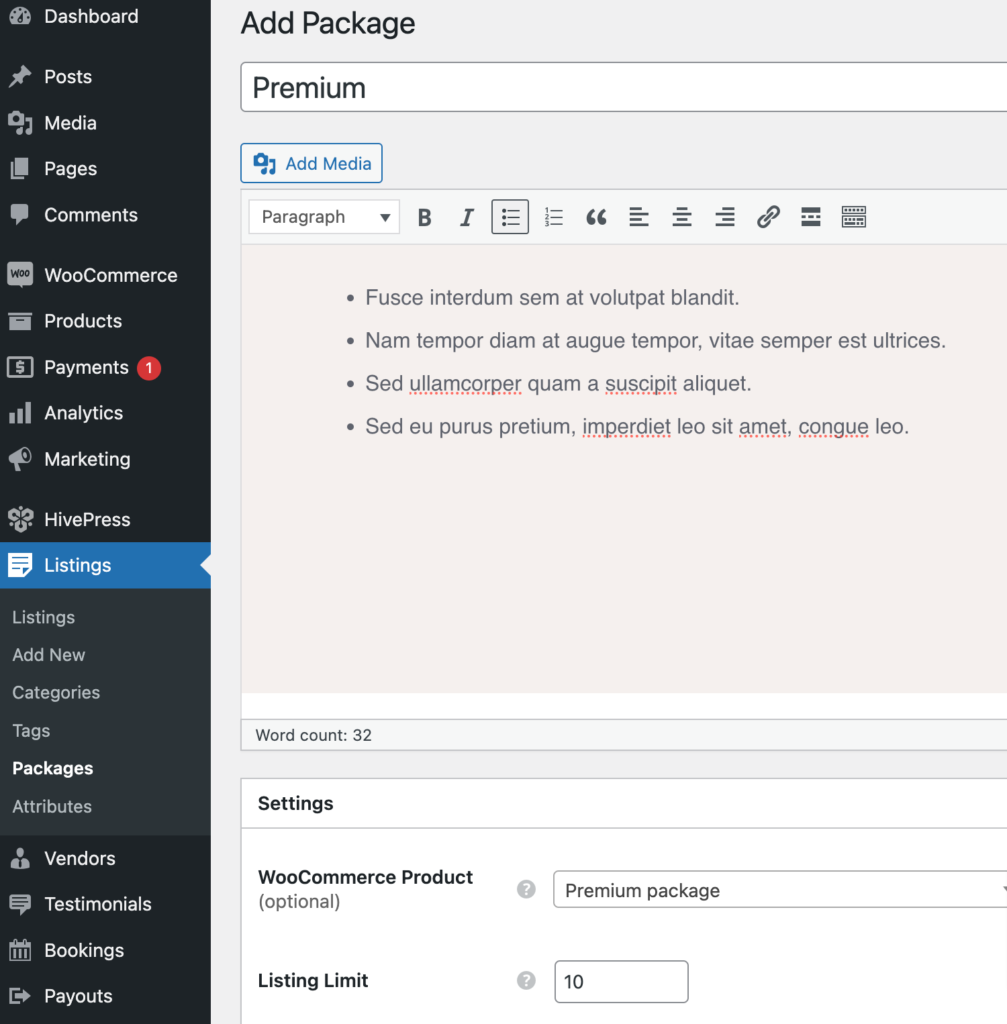Expand the Paragraph style dropdown

pos(323,216)
